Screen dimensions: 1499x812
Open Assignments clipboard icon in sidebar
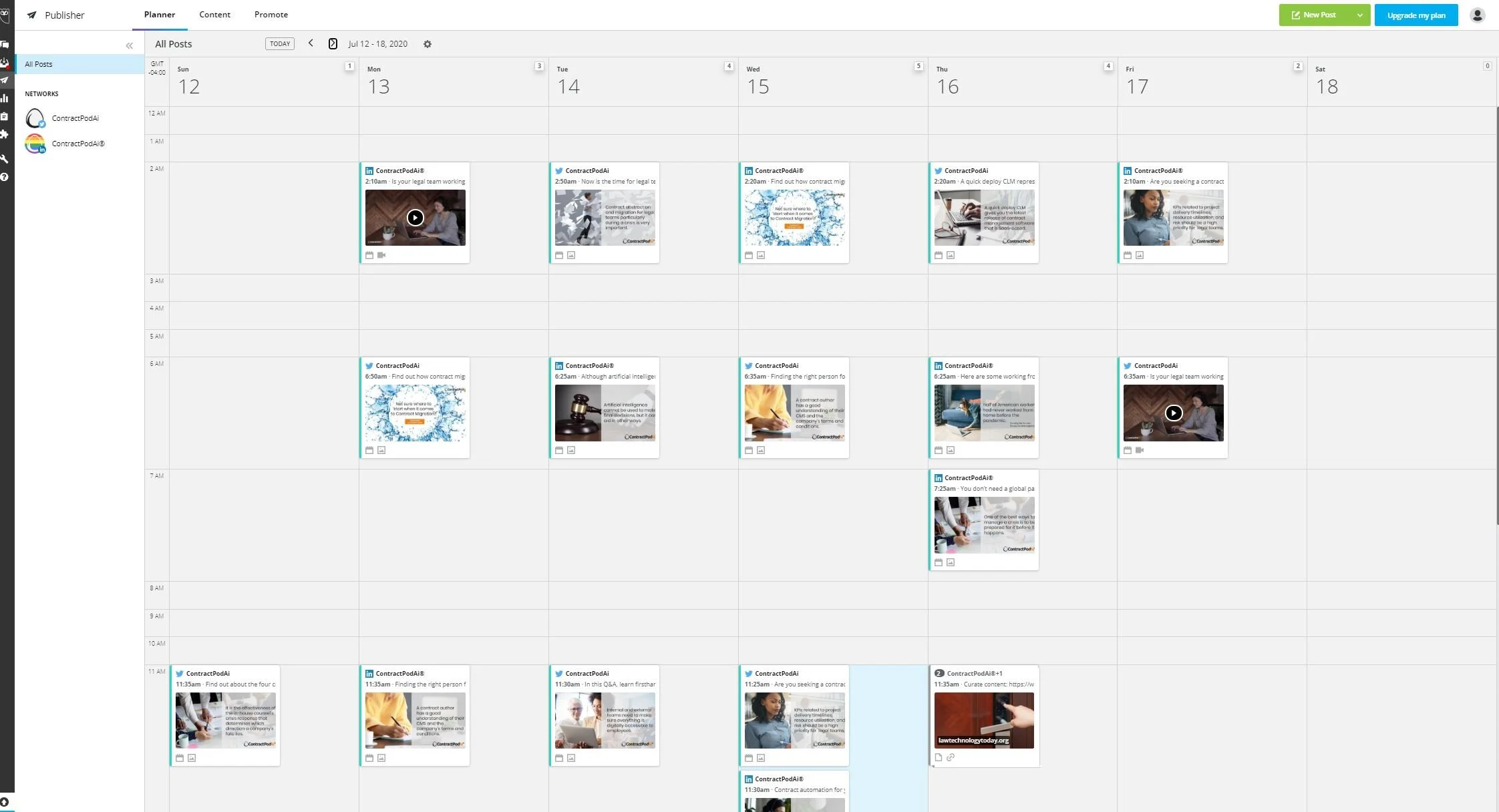pos(5,116)
